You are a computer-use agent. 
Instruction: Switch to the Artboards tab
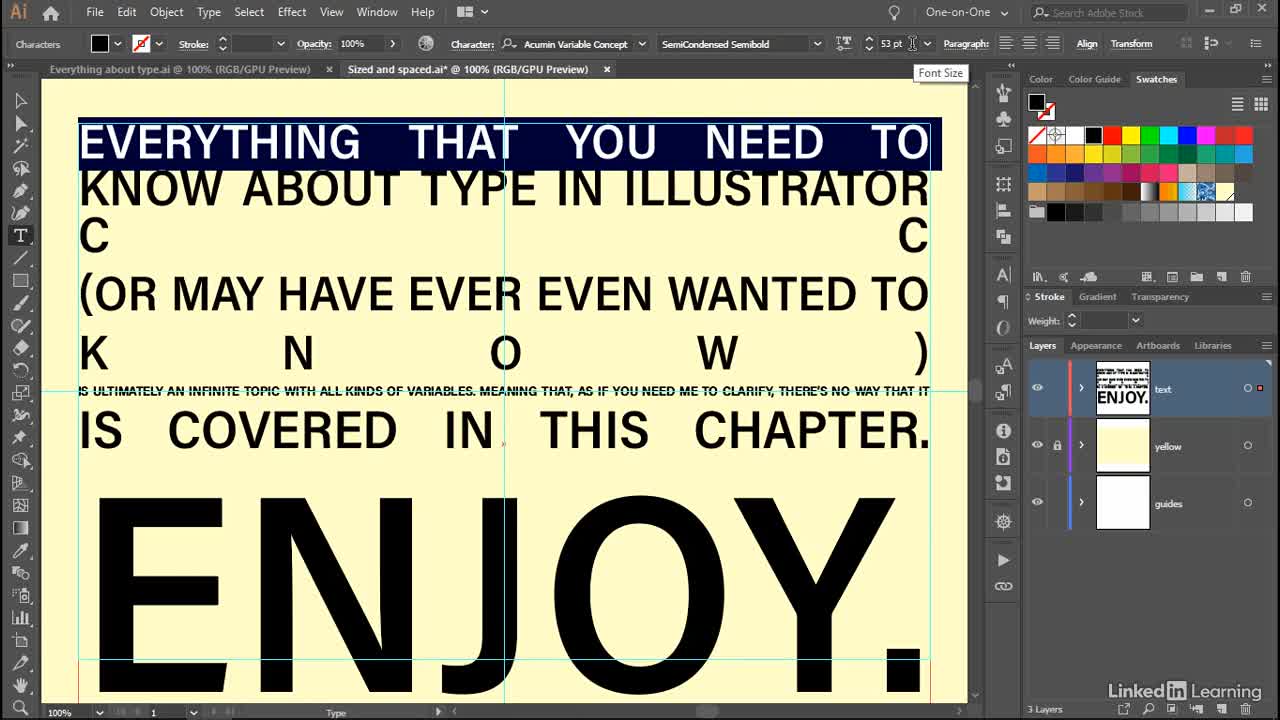click(x=1158, y=345)
